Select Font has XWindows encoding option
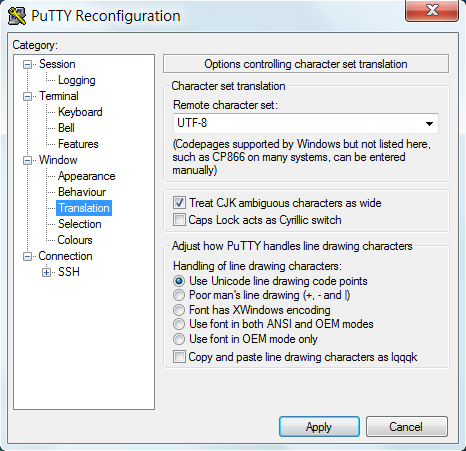 (179, 310)
